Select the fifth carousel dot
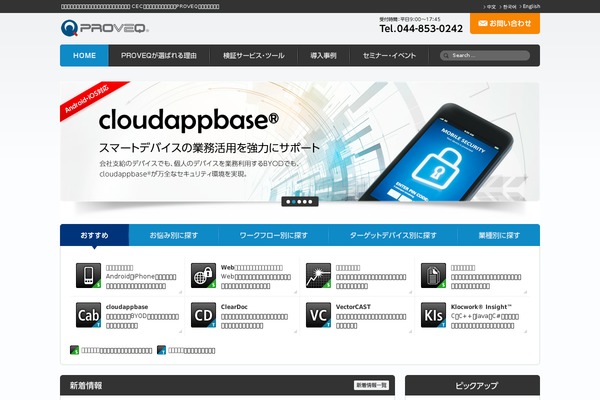 pyautogui.click(x=310, y=202)
